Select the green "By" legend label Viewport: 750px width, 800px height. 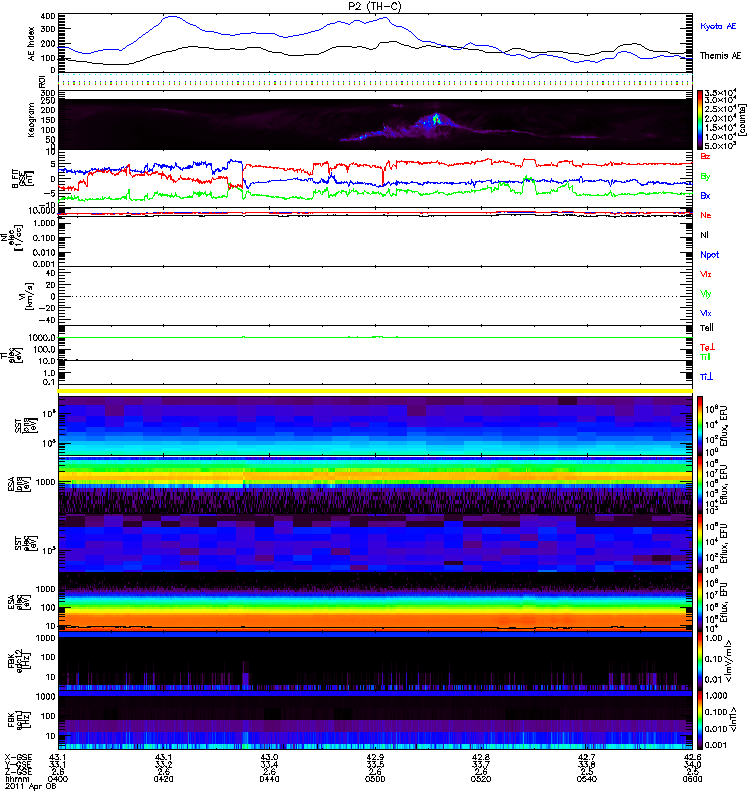pyautogui.click(x=705, y=177)
